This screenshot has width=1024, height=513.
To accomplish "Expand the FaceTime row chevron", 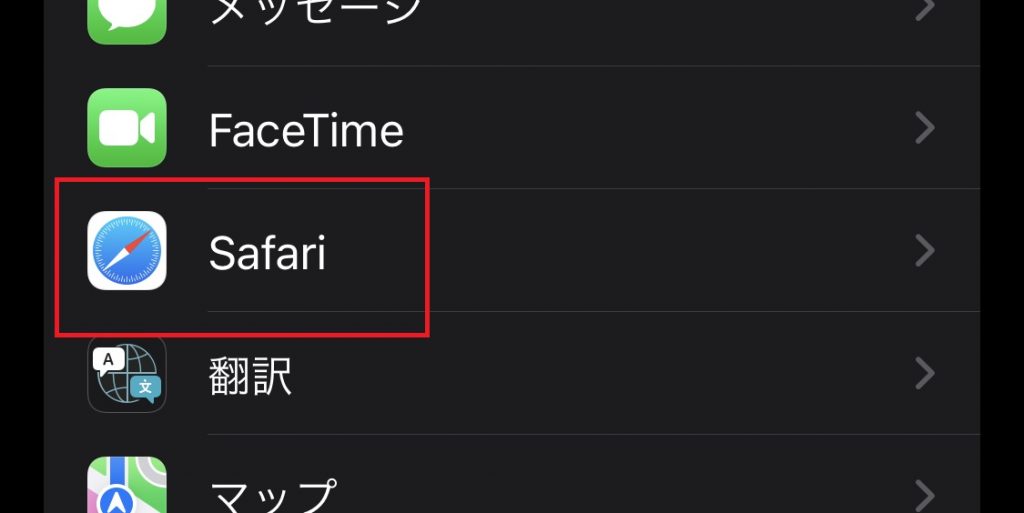I will pyautogui.click(x=924, y=128).
